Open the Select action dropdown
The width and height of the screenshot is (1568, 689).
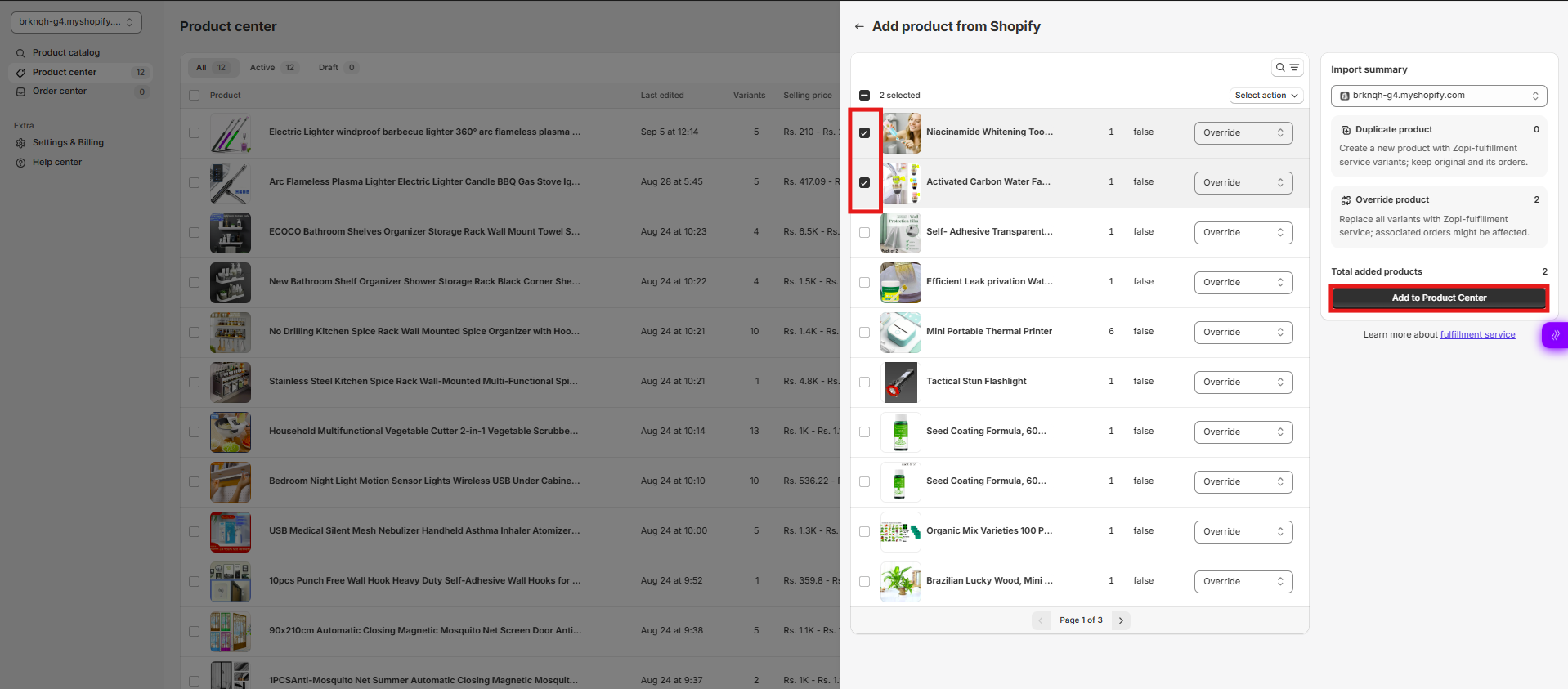coord(1266,96)
